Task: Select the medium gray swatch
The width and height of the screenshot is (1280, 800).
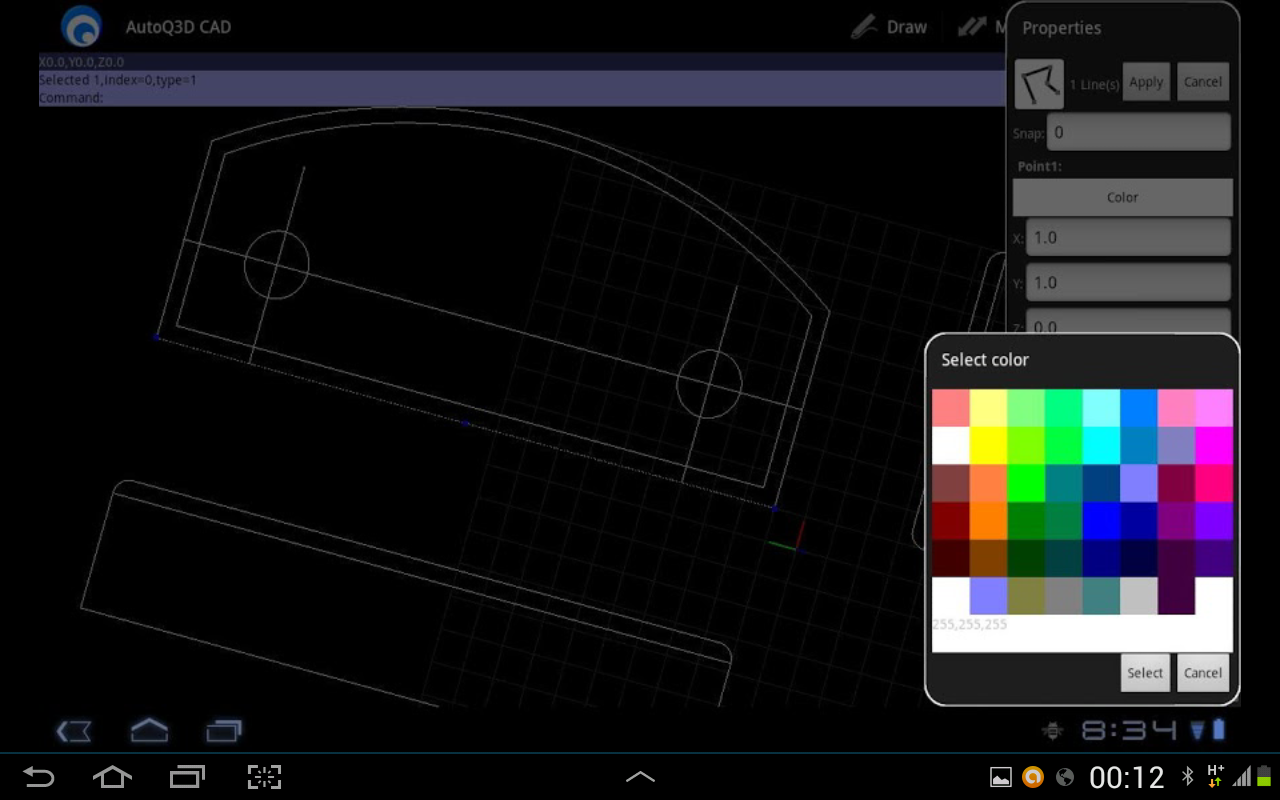Action: pos(1064,596)
